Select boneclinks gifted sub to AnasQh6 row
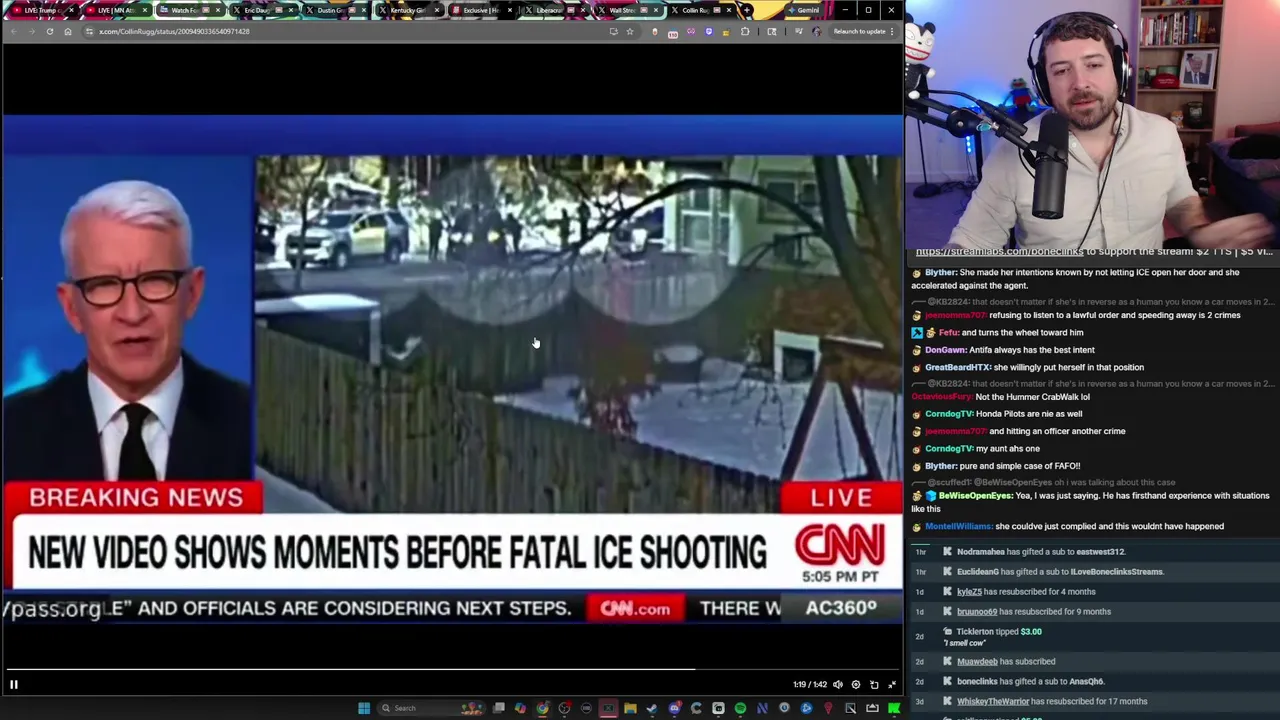 (x=1092, y=682)
